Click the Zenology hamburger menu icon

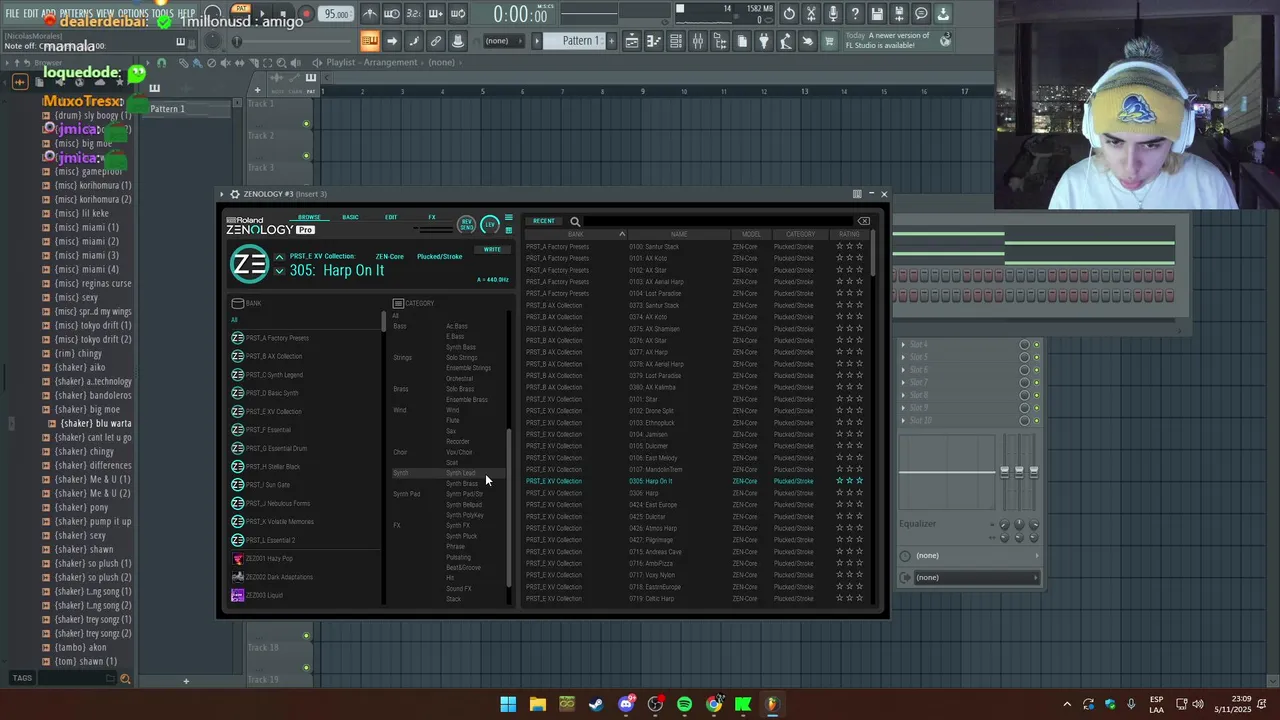pyautogui.click(x=508, y=218)
